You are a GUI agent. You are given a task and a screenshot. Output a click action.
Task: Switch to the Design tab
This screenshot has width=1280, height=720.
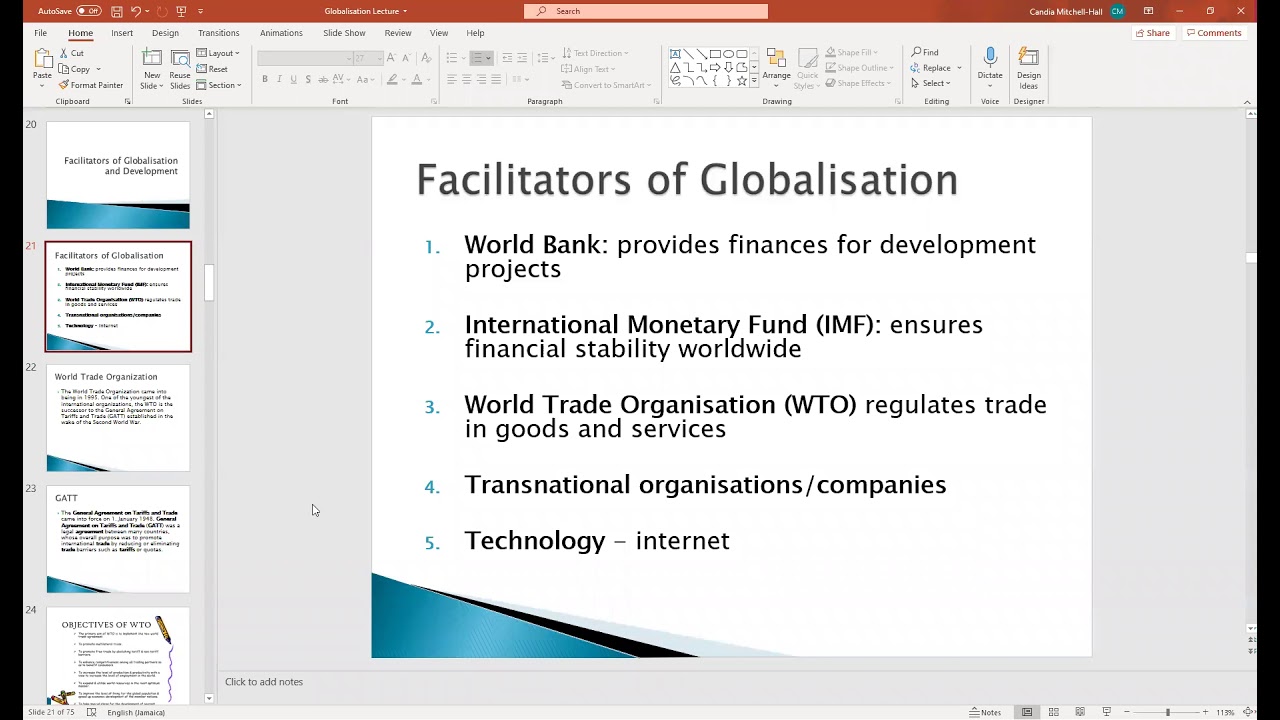165,33
